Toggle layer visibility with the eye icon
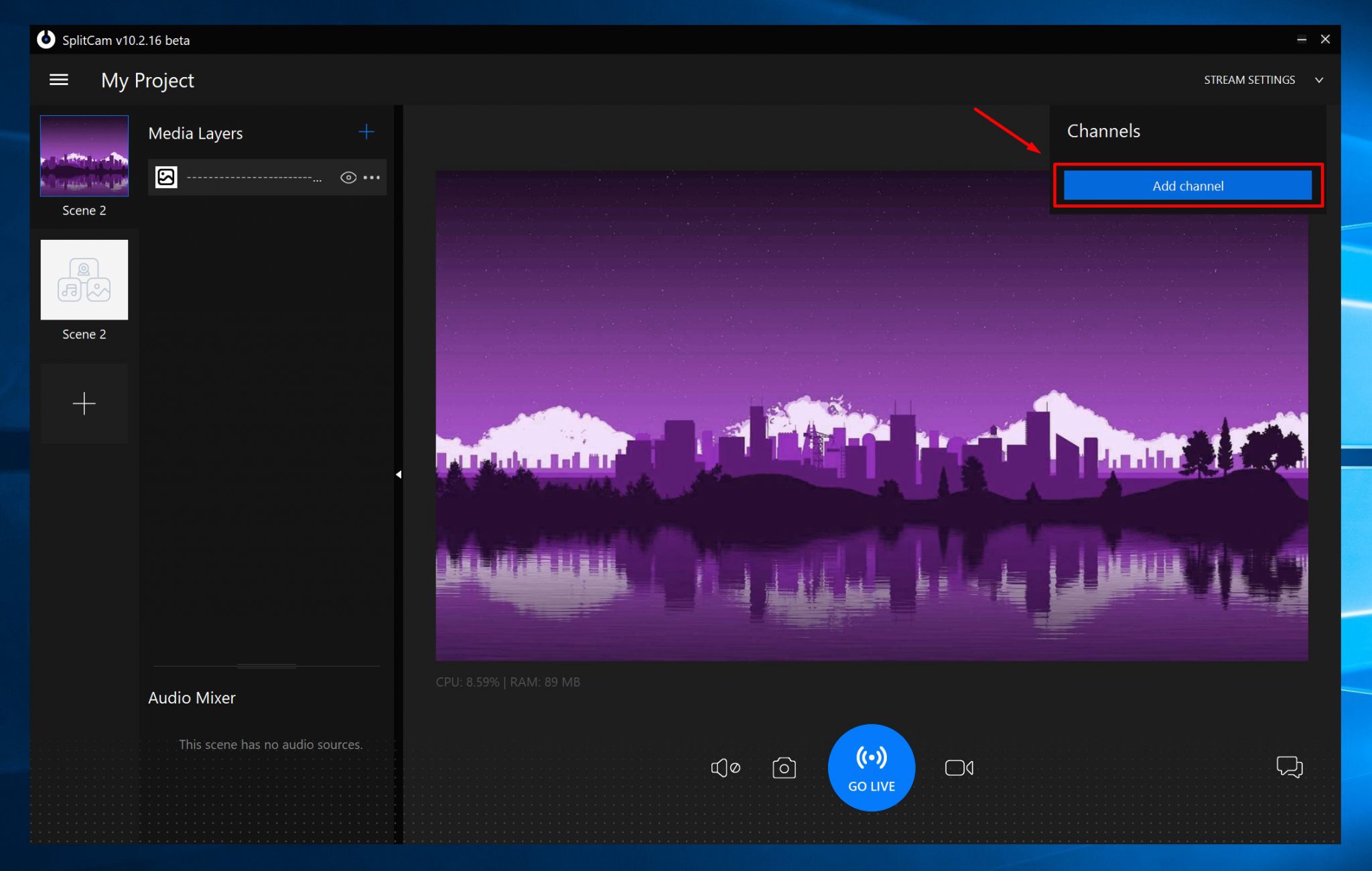 pos(348,177)
